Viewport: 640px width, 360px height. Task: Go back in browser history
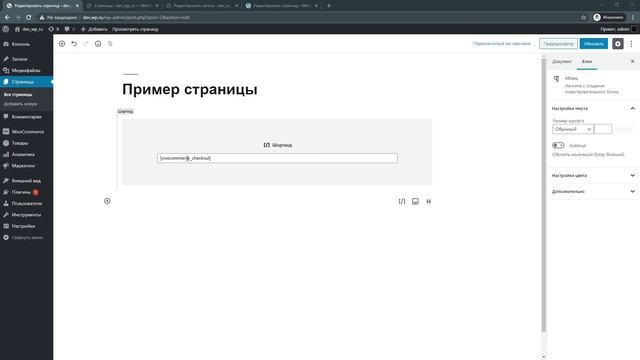[7, 18]
